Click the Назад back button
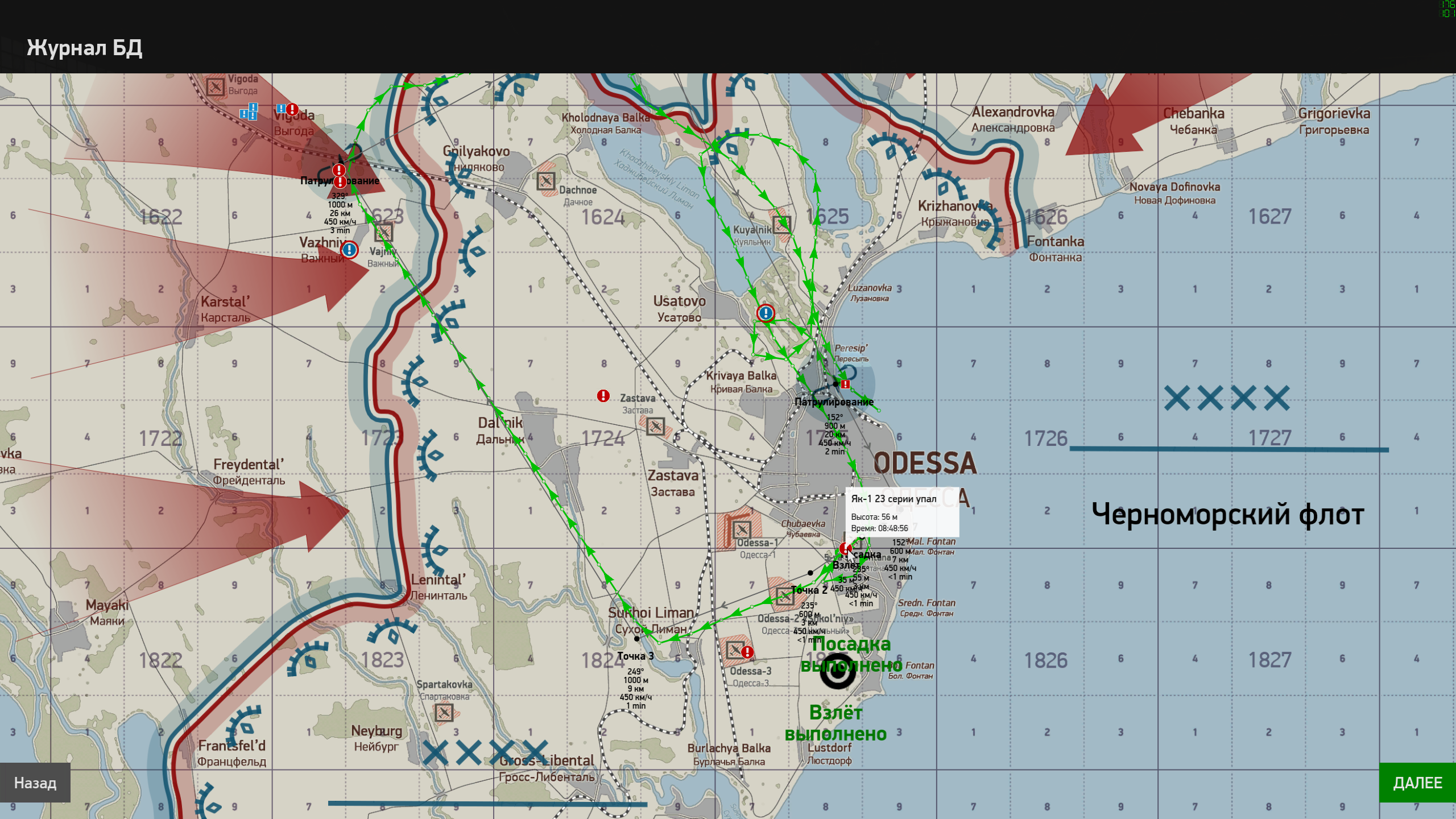 coord(35,783)
